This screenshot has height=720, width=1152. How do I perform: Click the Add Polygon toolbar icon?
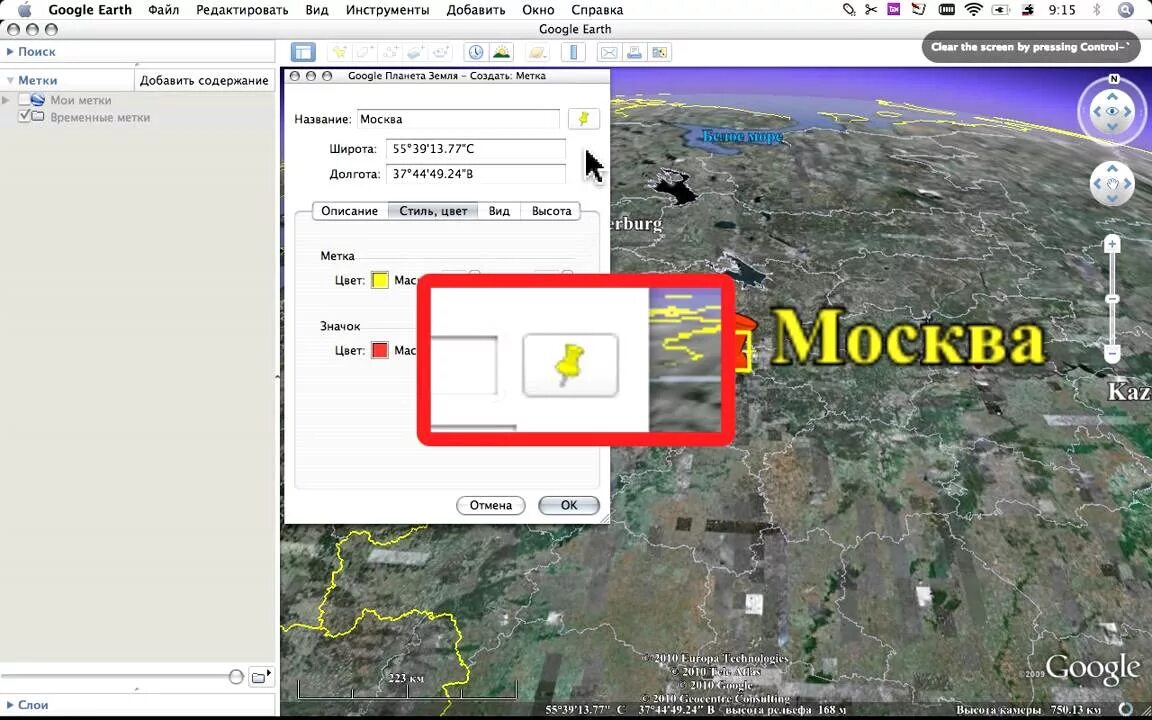coord(365,52)
